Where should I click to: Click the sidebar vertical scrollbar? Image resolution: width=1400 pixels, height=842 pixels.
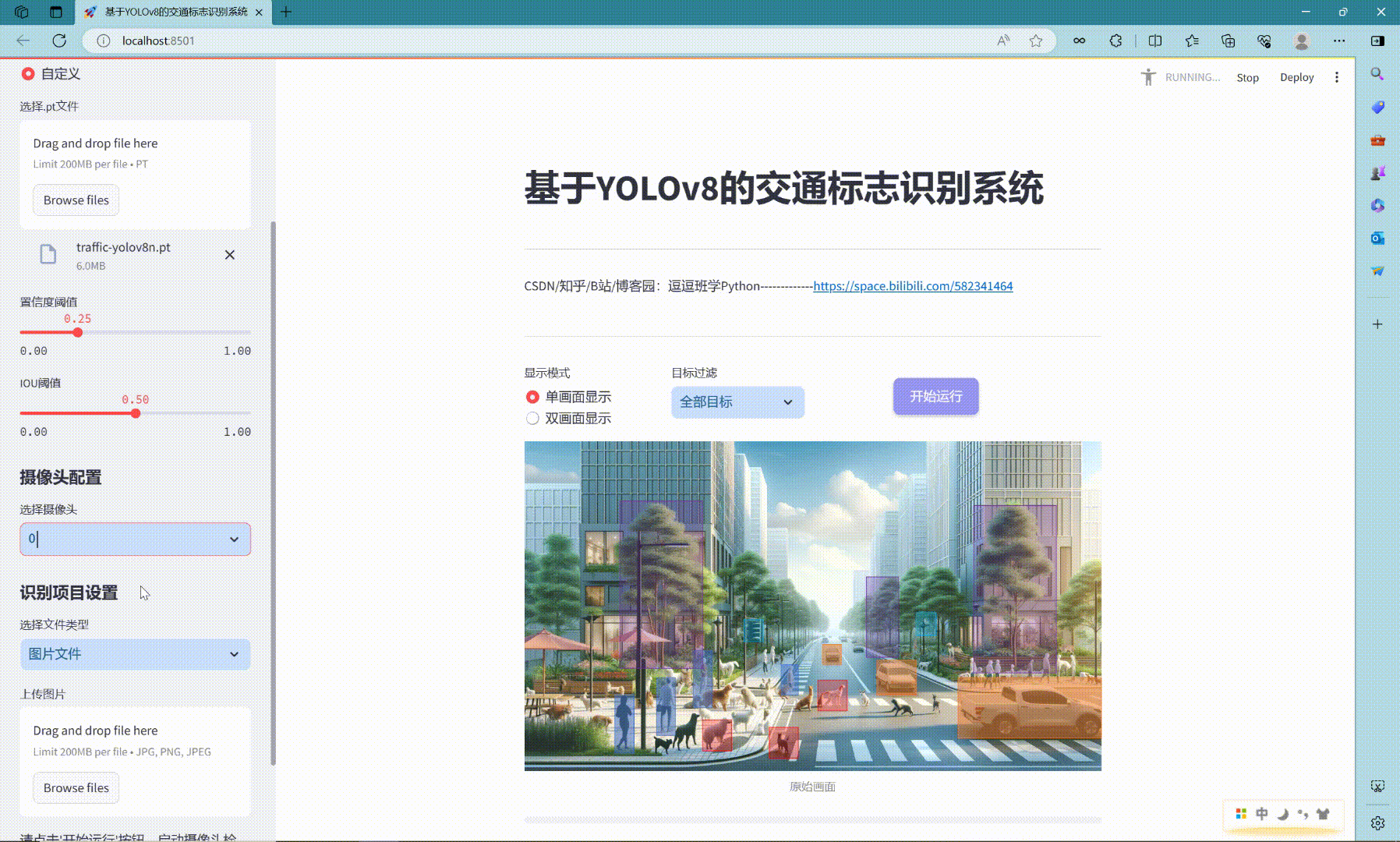point(273,493)
